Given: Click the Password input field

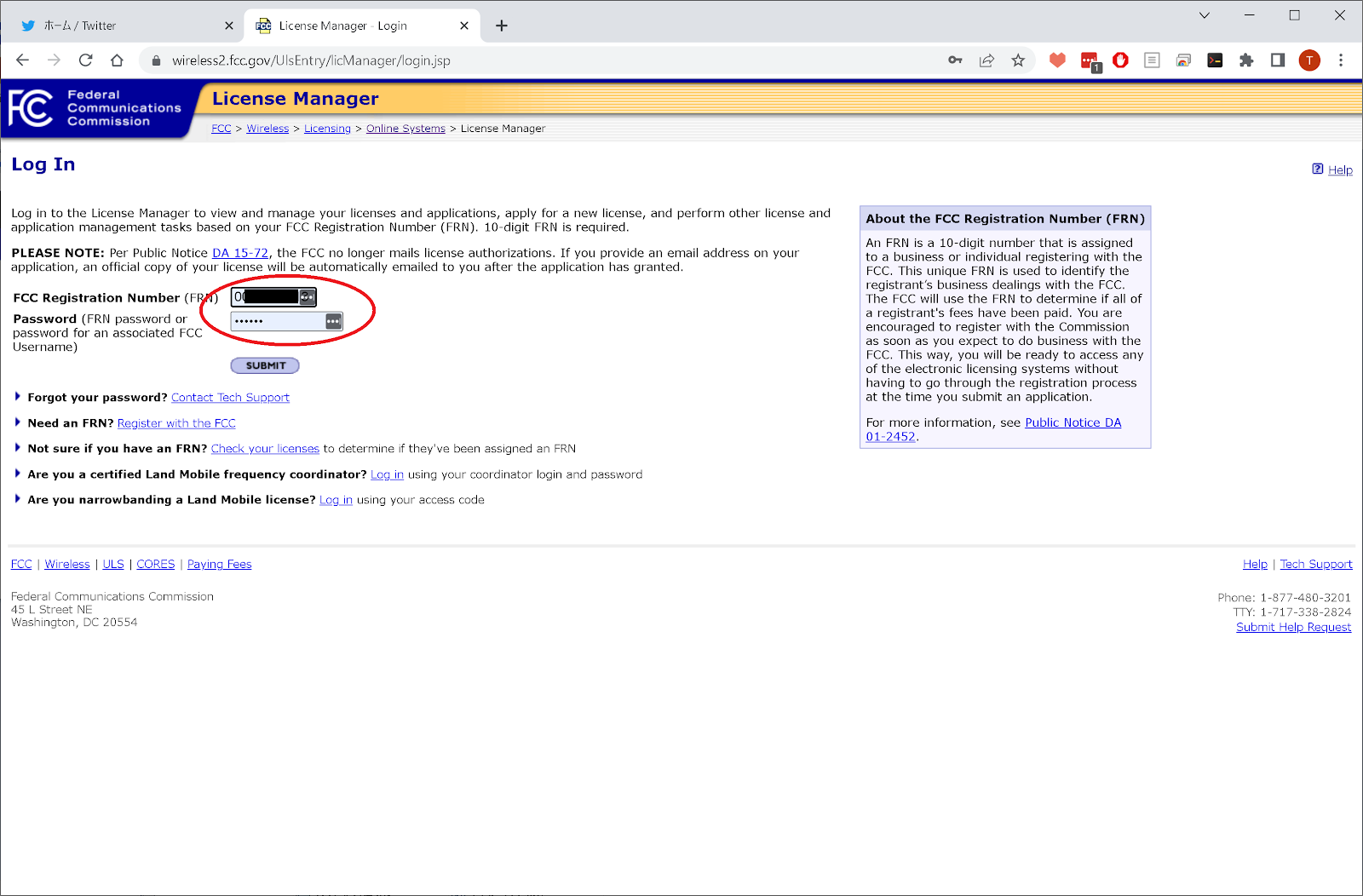Looking at the screenshot, I should pos(287,321).
